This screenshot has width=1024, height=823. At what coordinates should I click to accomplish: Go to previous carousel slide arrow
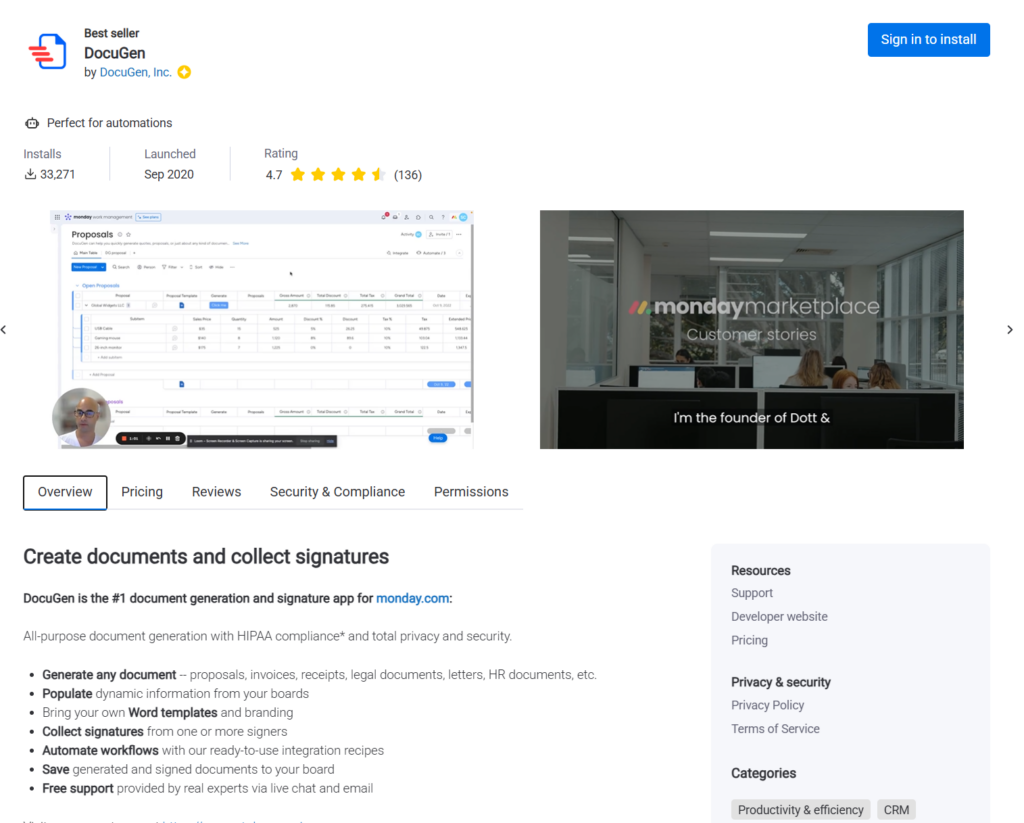4,330
